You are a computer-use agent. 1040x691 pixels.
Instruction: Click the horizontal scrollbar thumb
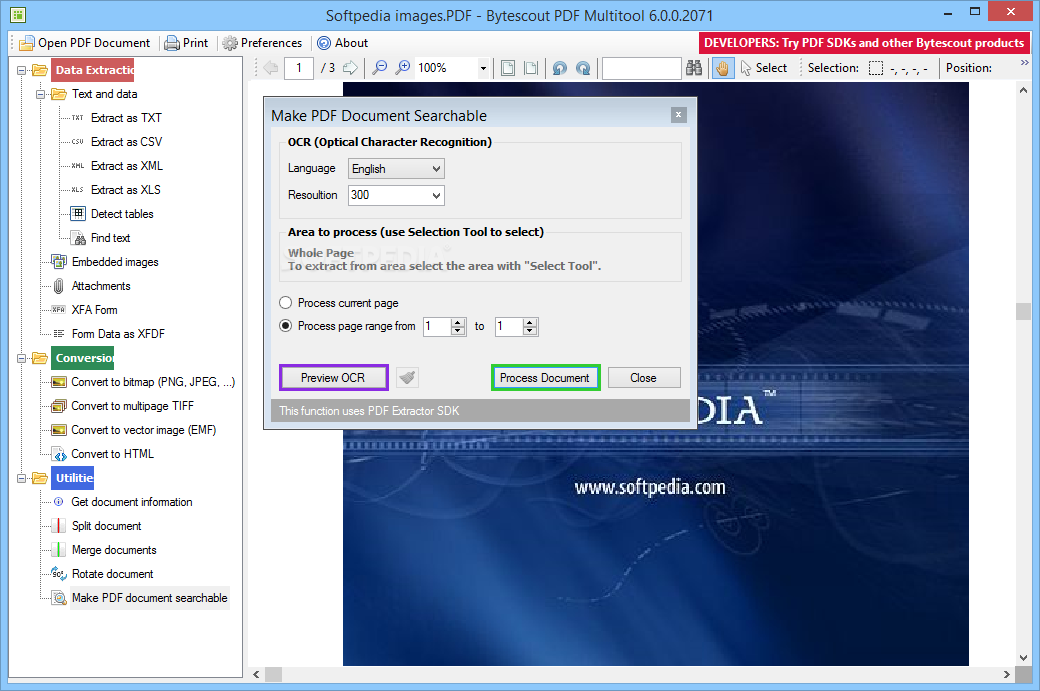tap(274, 674)
